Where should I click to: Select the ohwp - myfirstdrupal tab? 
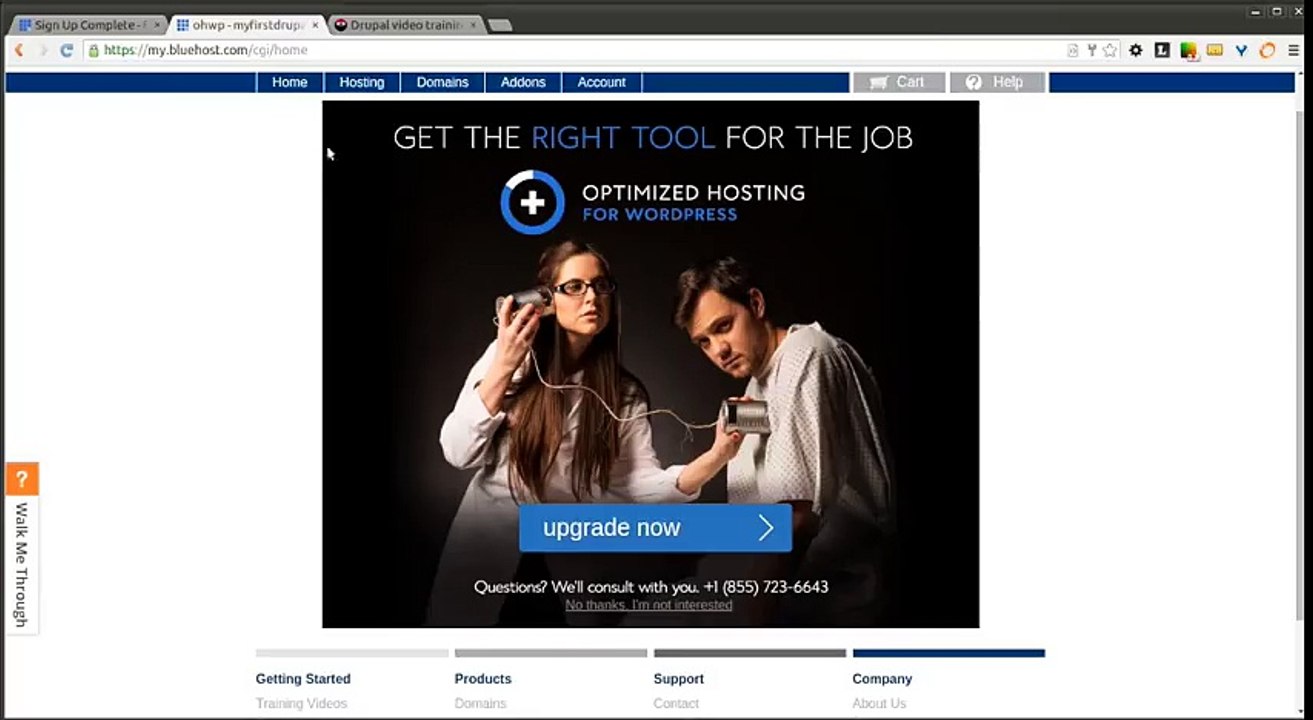[x=247, y=25]
